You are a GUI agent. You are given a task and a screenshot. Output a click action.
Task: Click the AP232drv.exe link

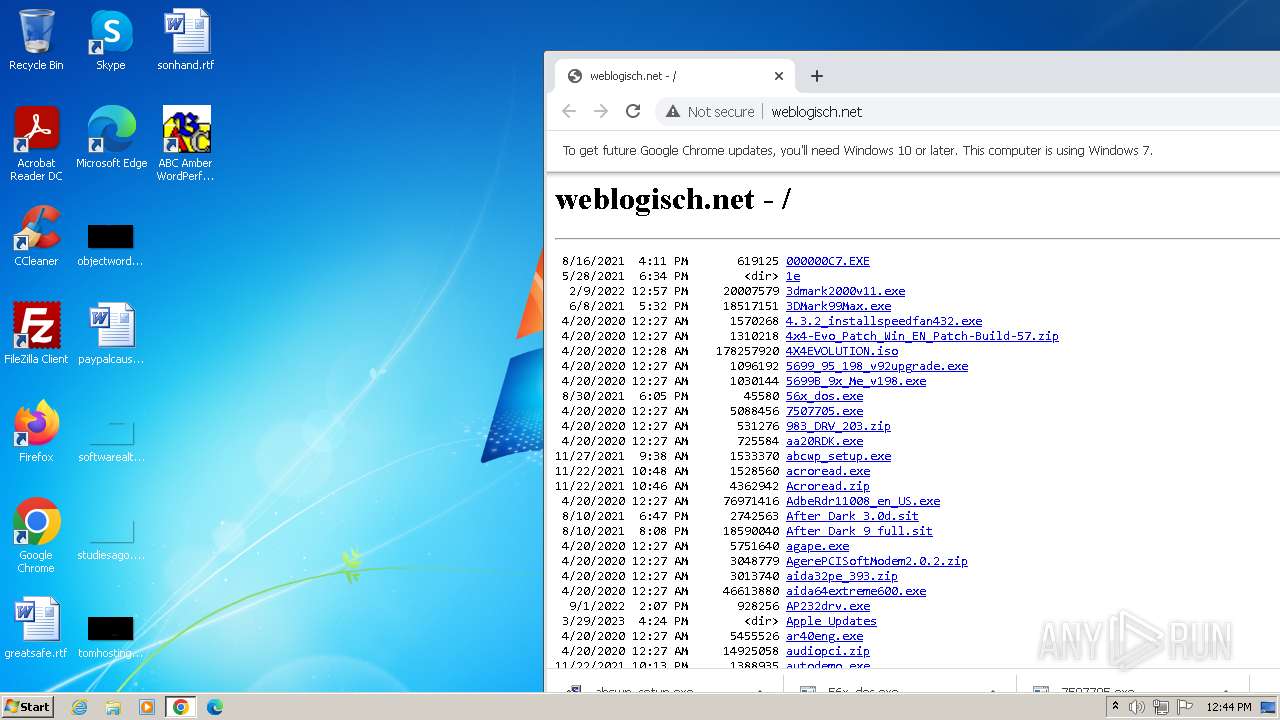coord(828,606)
